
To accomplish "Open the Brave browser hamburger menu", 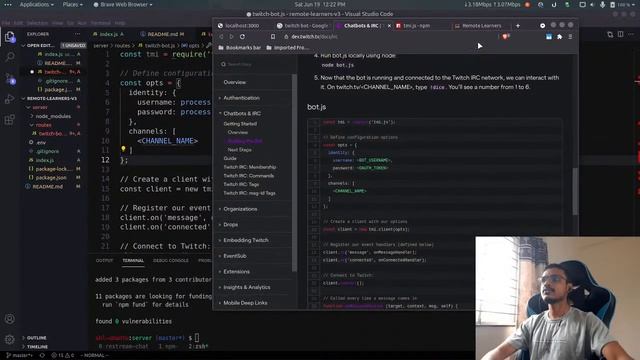I will (x=570, y=37).
